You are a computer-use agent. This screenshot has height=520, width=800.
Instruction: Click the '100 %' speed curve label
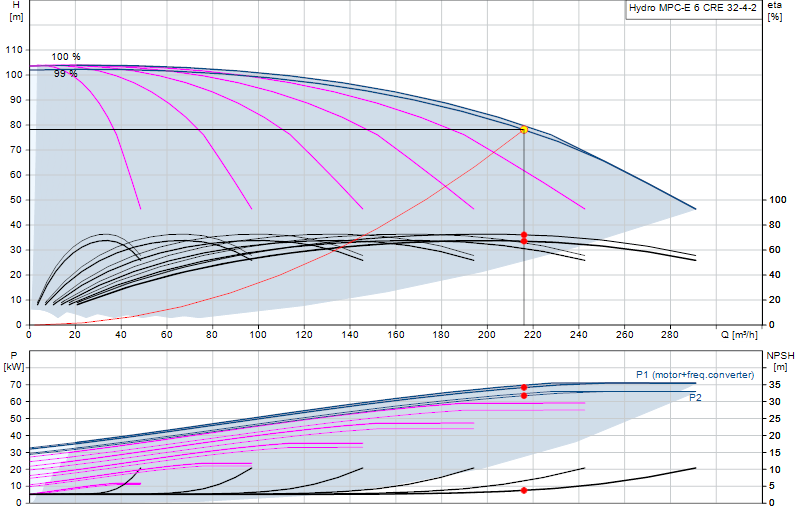click(x=66, y=57)
